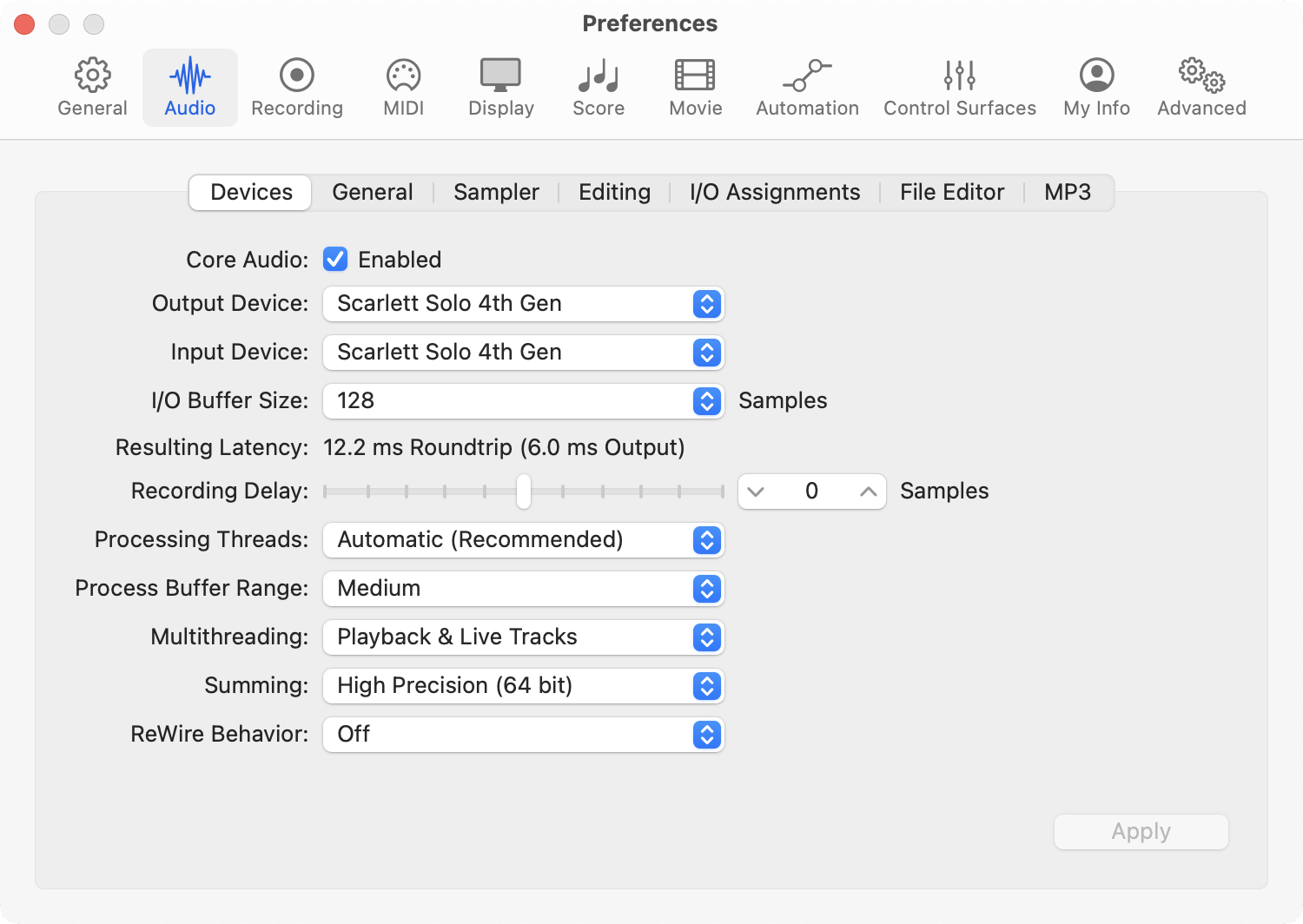
Task: Adjust the Recording Delay slider
Action: pyautogui.click(x=524, y=491)
